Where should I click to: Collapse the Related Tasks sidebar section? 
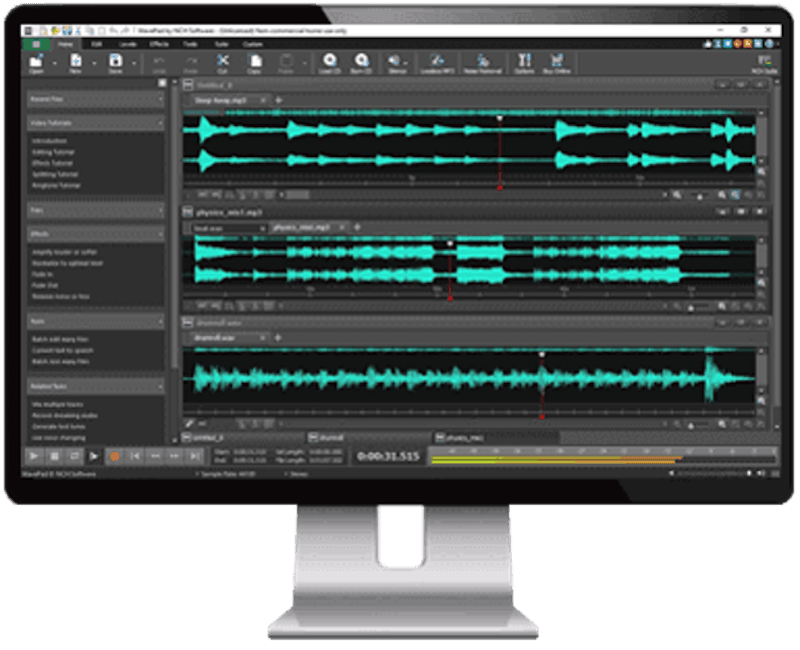160,386
